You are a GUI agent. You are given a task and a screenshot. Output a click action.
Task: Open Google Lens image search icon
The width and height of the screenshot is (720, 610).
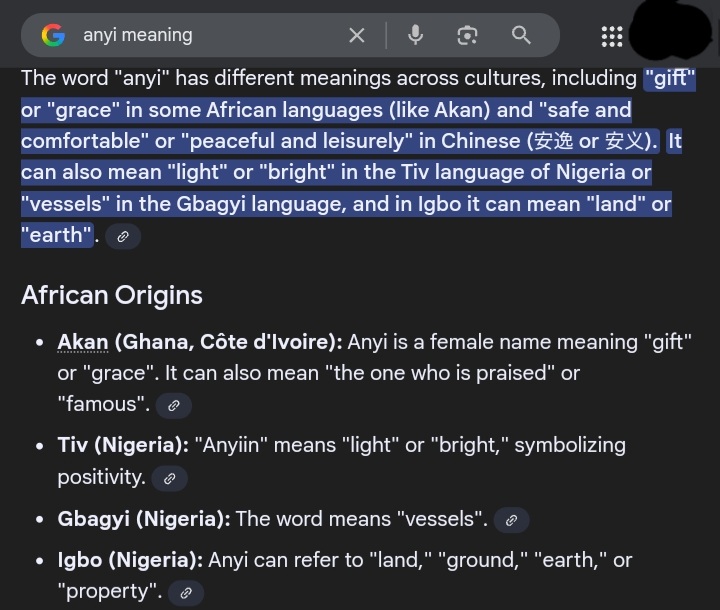(467, 35)
